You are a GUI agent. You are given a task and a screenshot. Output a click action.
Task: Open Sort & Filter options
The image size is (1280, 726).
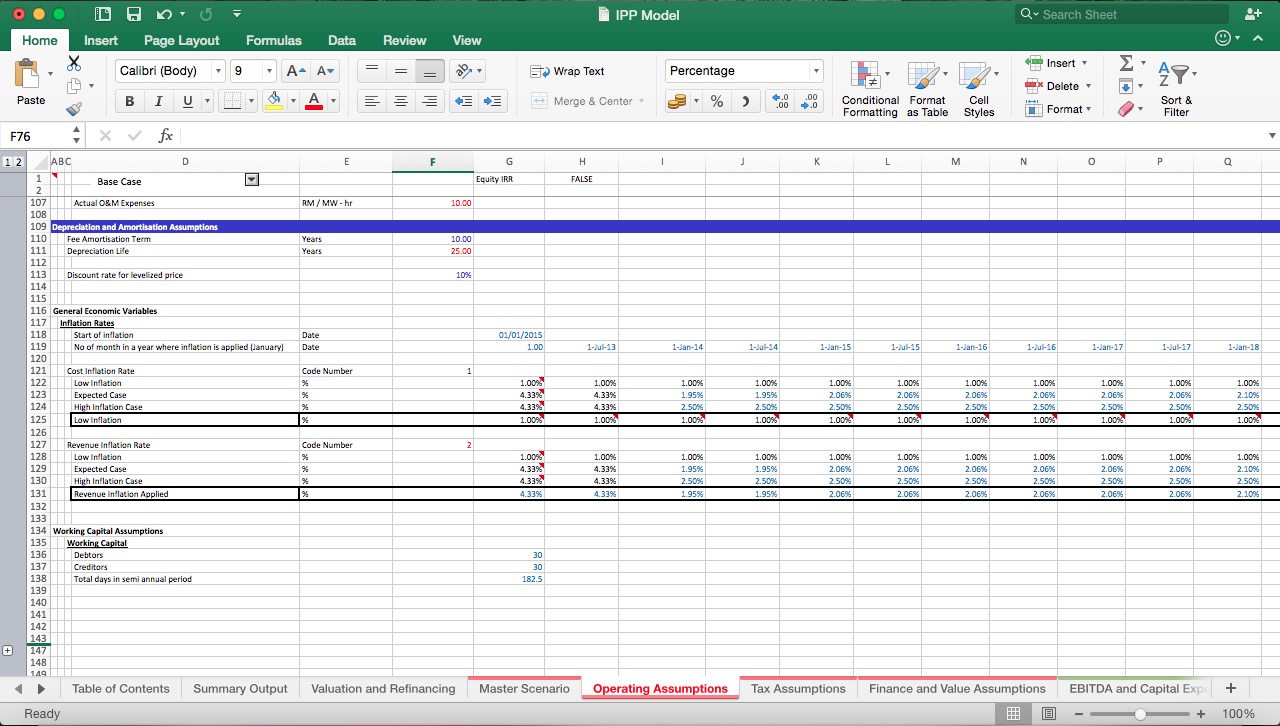tap(1176, 88)
